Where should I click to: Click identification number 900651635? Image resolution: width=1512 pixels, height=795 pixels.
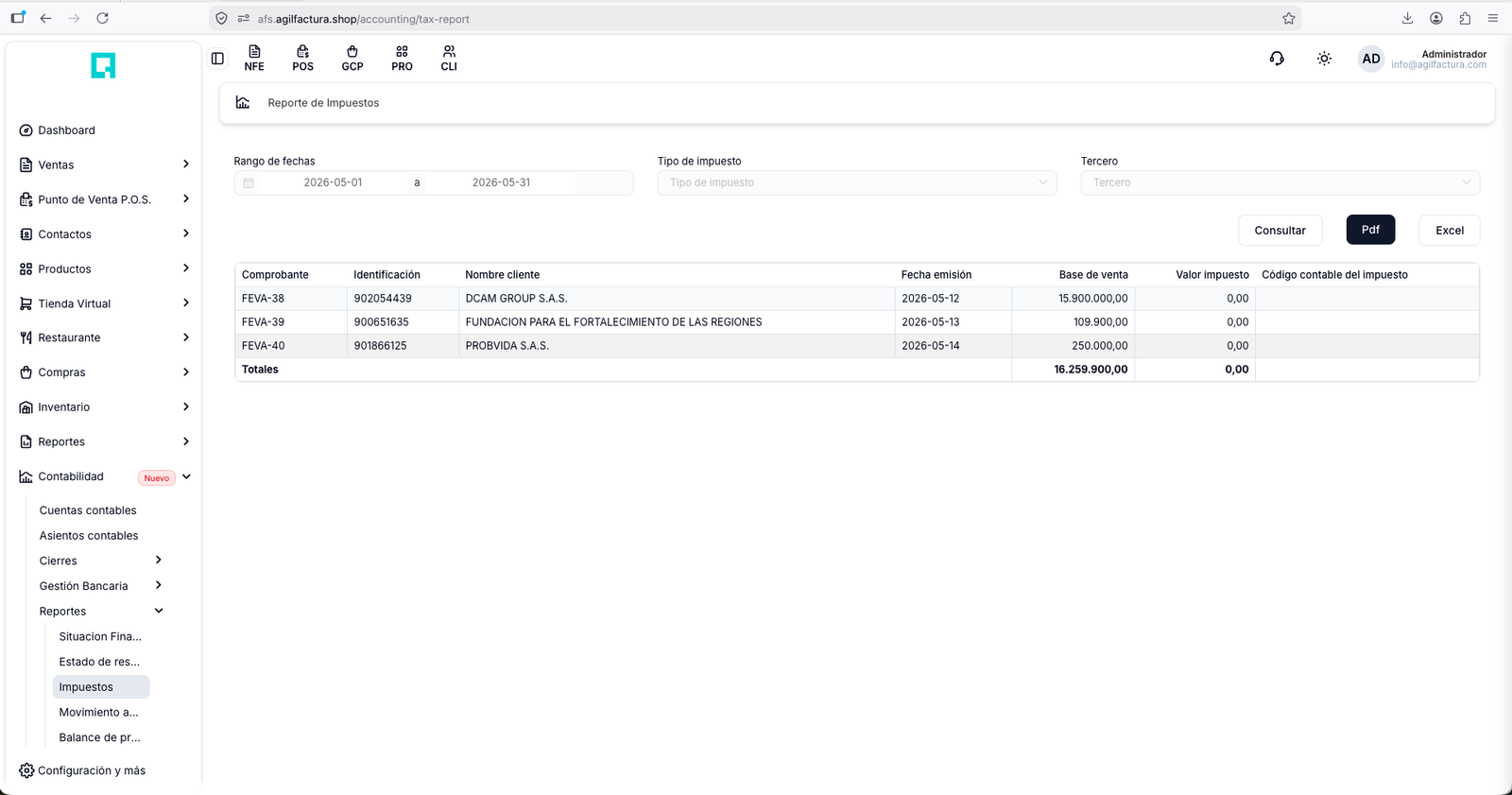coord(382,322)
